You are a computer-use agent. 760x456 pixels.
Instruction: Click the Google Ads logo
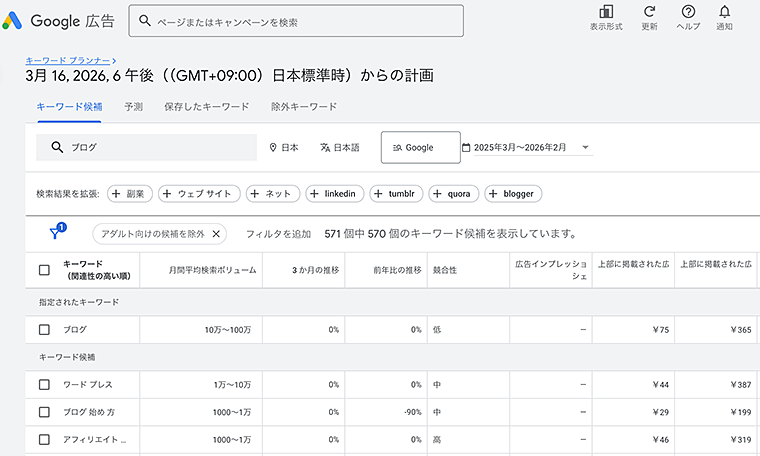[12, 21]
